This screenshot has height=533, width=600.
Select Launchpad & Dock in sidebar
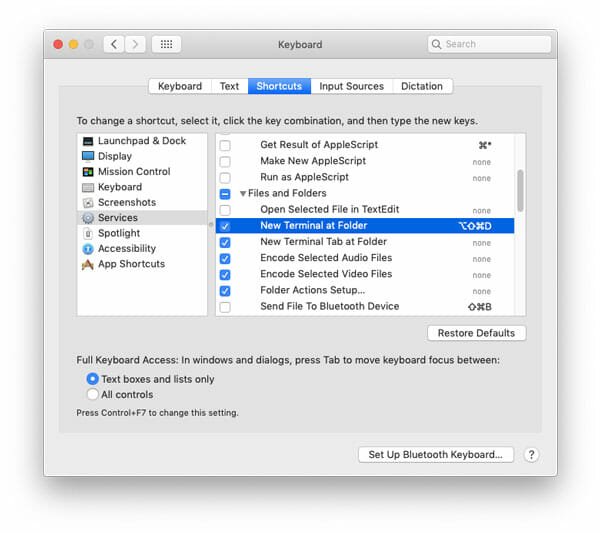tap(142, 141)
